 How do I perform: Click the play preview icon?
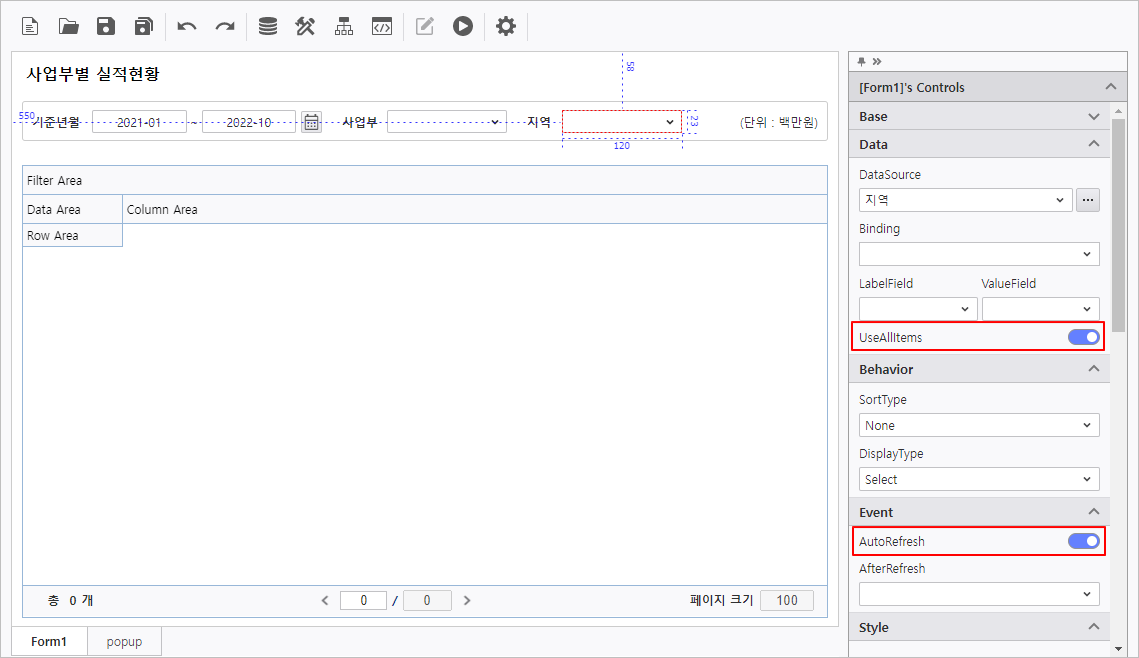coord(462,26)
